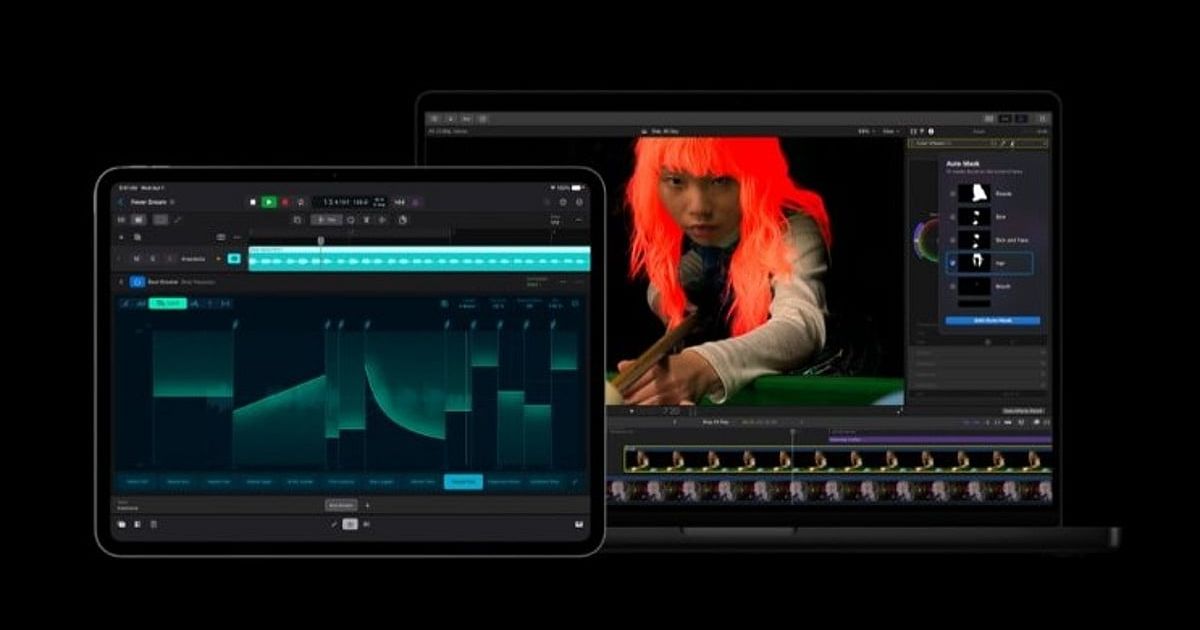Toggle the blue Beat Breaker power button
This screenshot has height=630, width=1200.
tap(137, 282)
